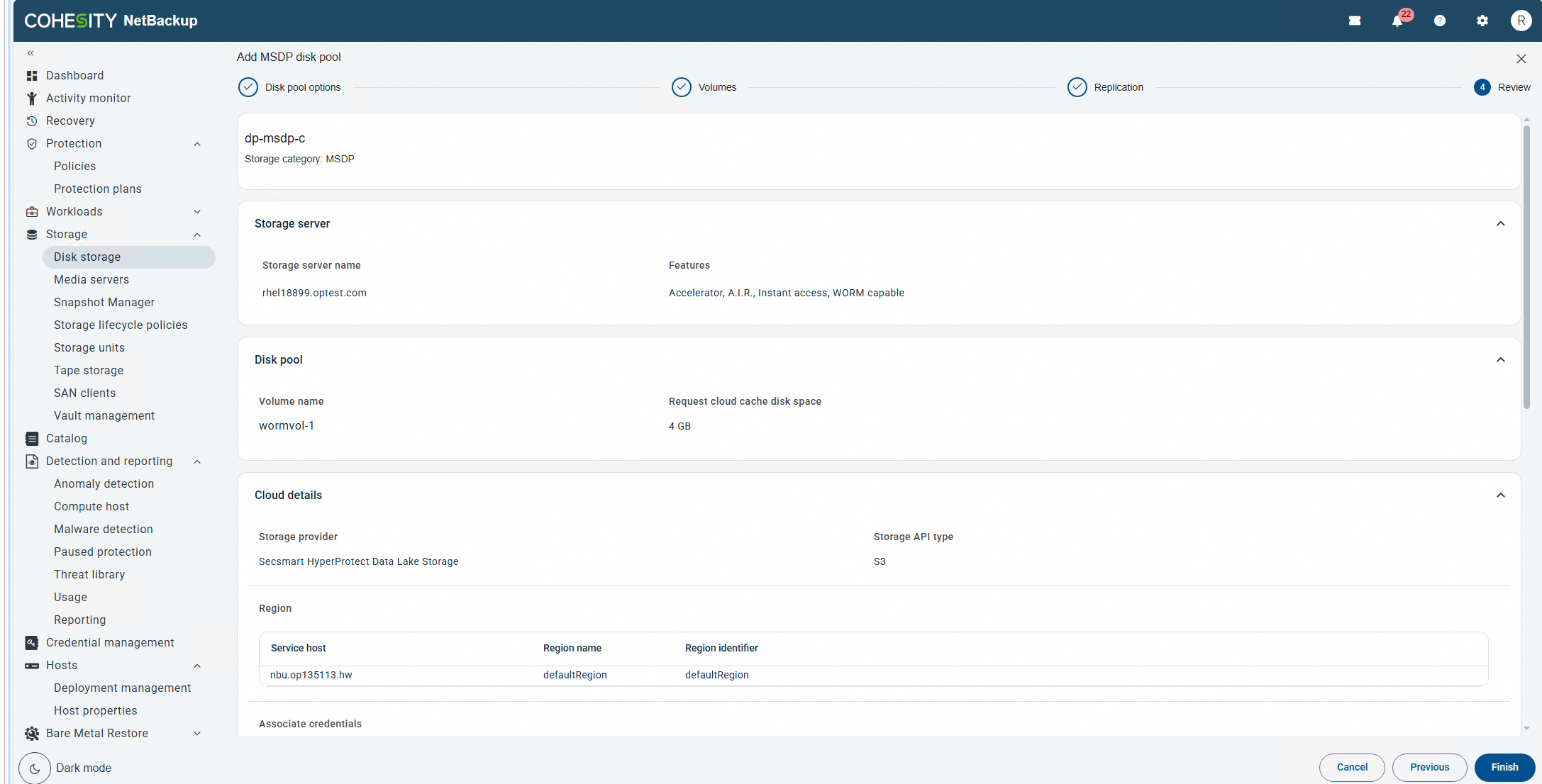This screenshot has width=1542, height=784.
Task: Collapse the left navigation sidebar
Action: point(30,53)
